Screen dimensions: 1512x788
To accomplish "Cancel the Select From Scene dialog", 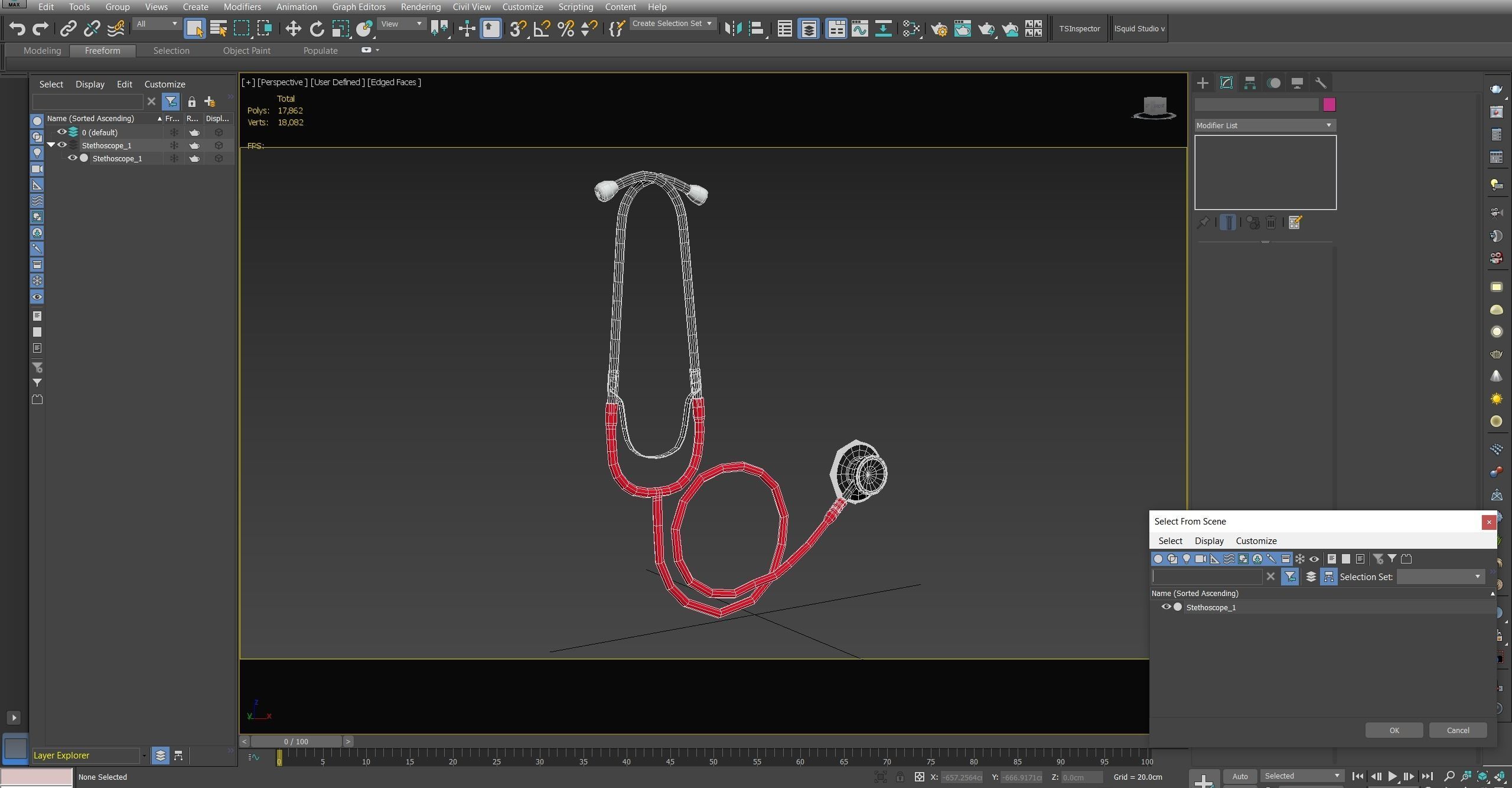I will coord(1457,730).
